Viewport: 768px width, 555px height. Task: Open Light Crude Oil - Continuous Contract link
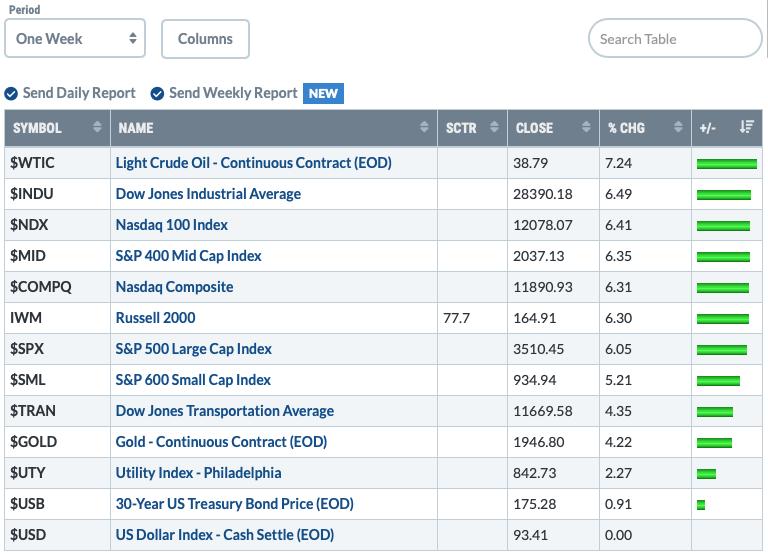(254, 163)
